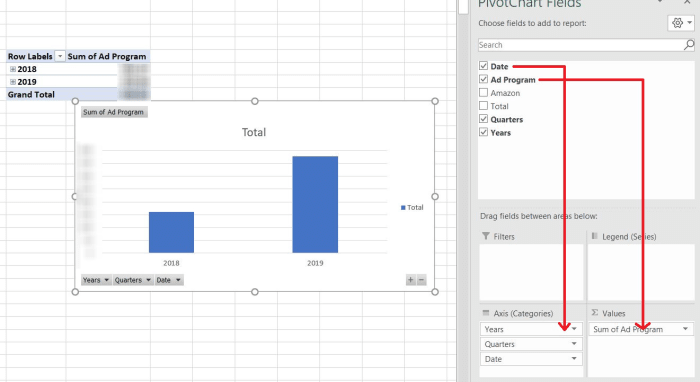Open the PivotChart Fields tools gear menu
Screen dimensions: 700x382
pyautogui.click(x=681, y=23)
